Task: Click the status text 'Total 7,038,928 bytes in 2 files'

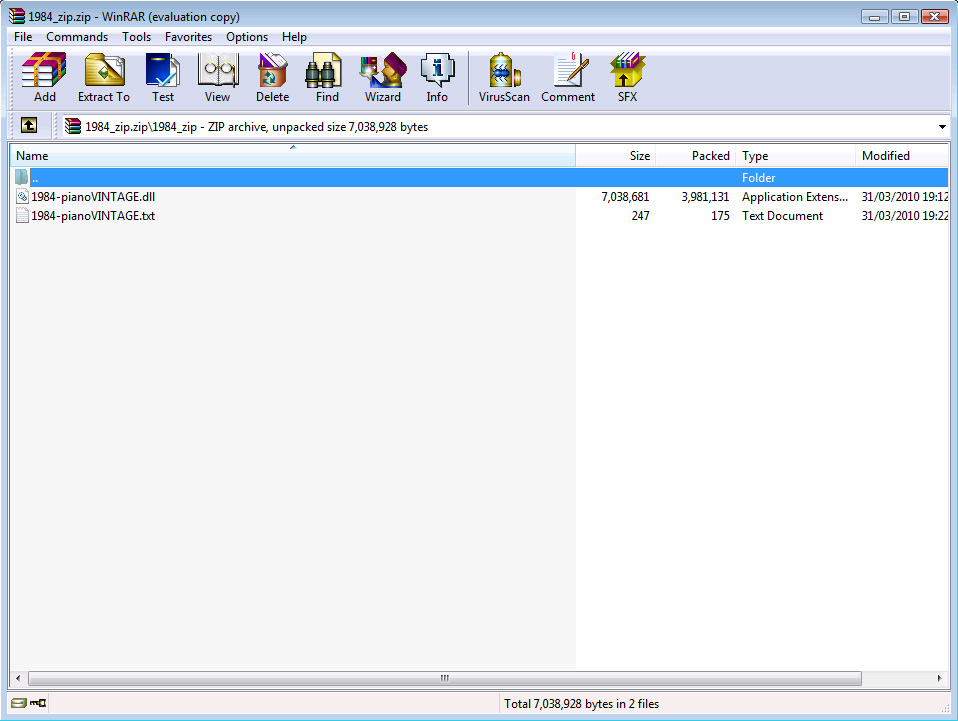Action: click(581, 704)
